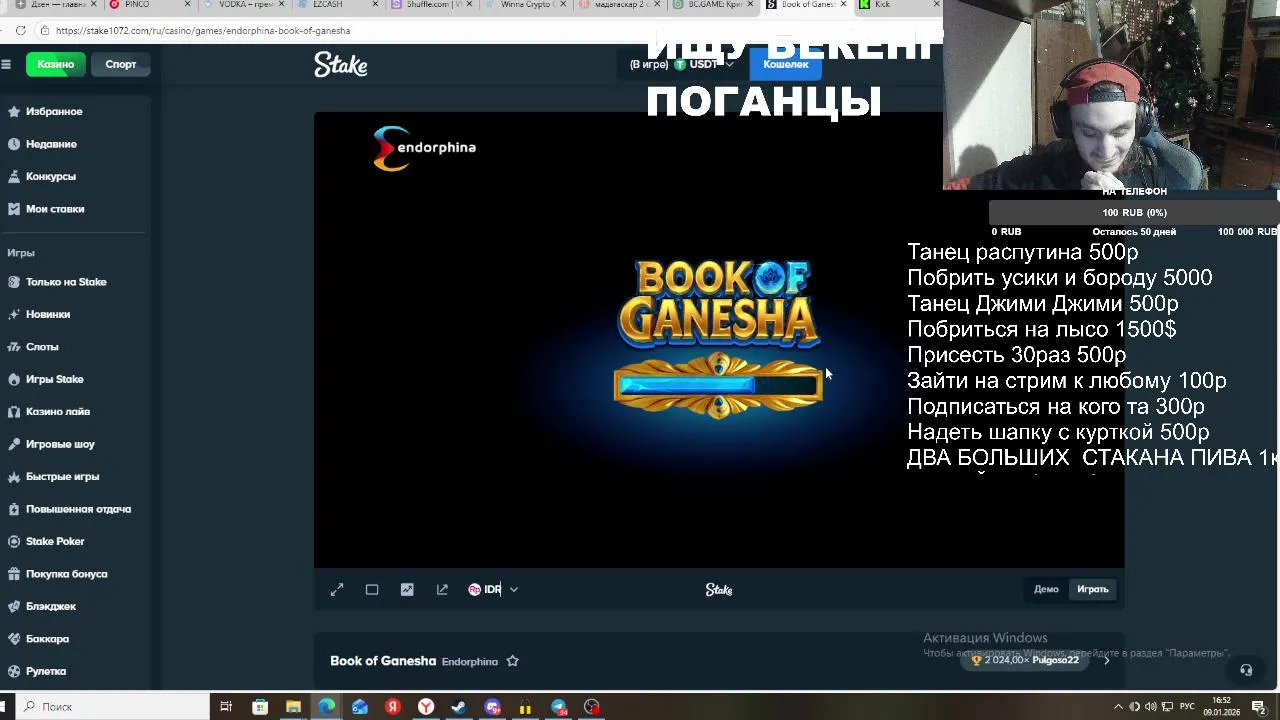
Task: Click the Только на Stake icon
Action: tap(14, 282)
